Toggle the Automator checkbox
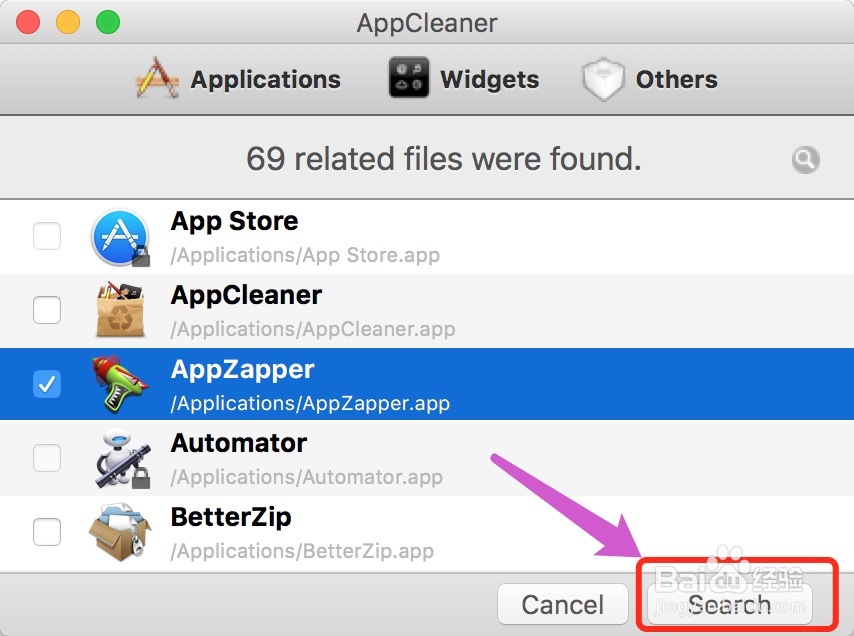Viewport: 854px width, 636px height. [x=47, y=458]
